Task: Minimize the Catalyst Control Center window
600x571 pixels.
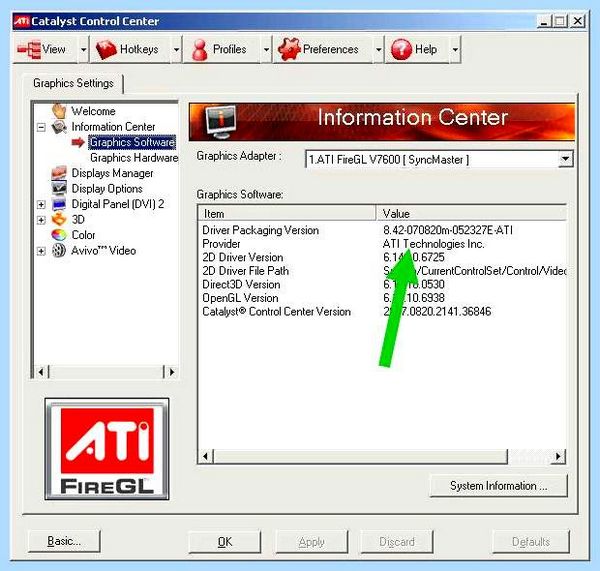Action: (x=545, y=21)
